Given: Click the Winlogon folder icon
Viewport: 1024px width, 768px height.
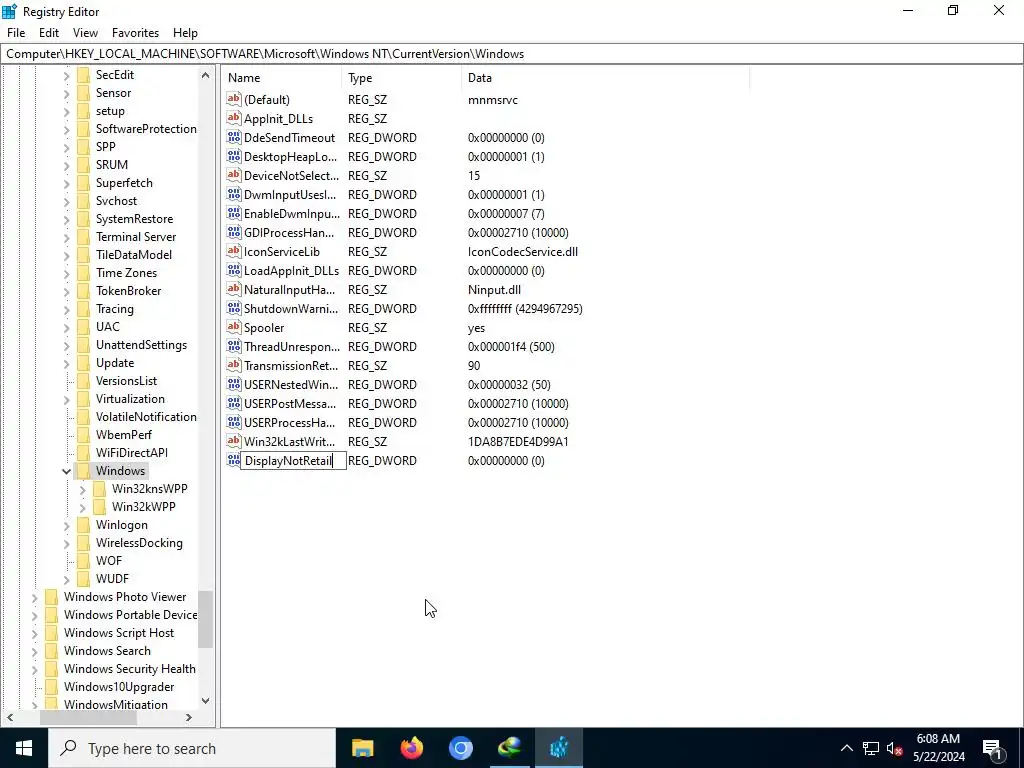Looking at the screenshot, I should [83, 525].
